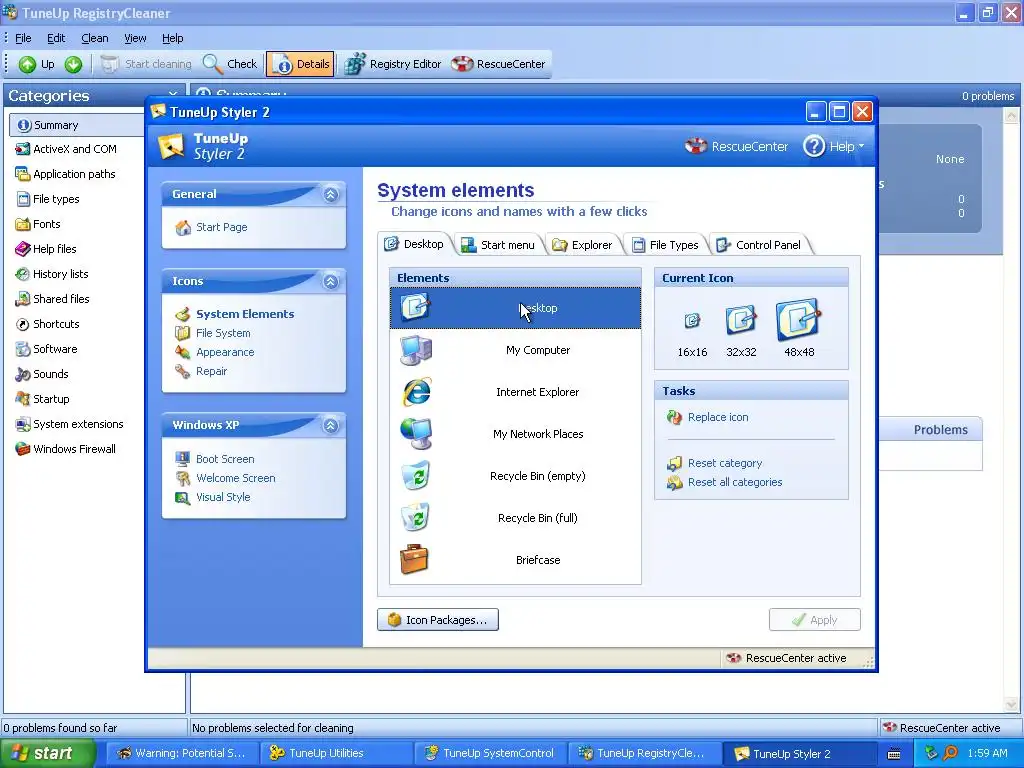Switch to the Desktop tab

tap(414, 244)
